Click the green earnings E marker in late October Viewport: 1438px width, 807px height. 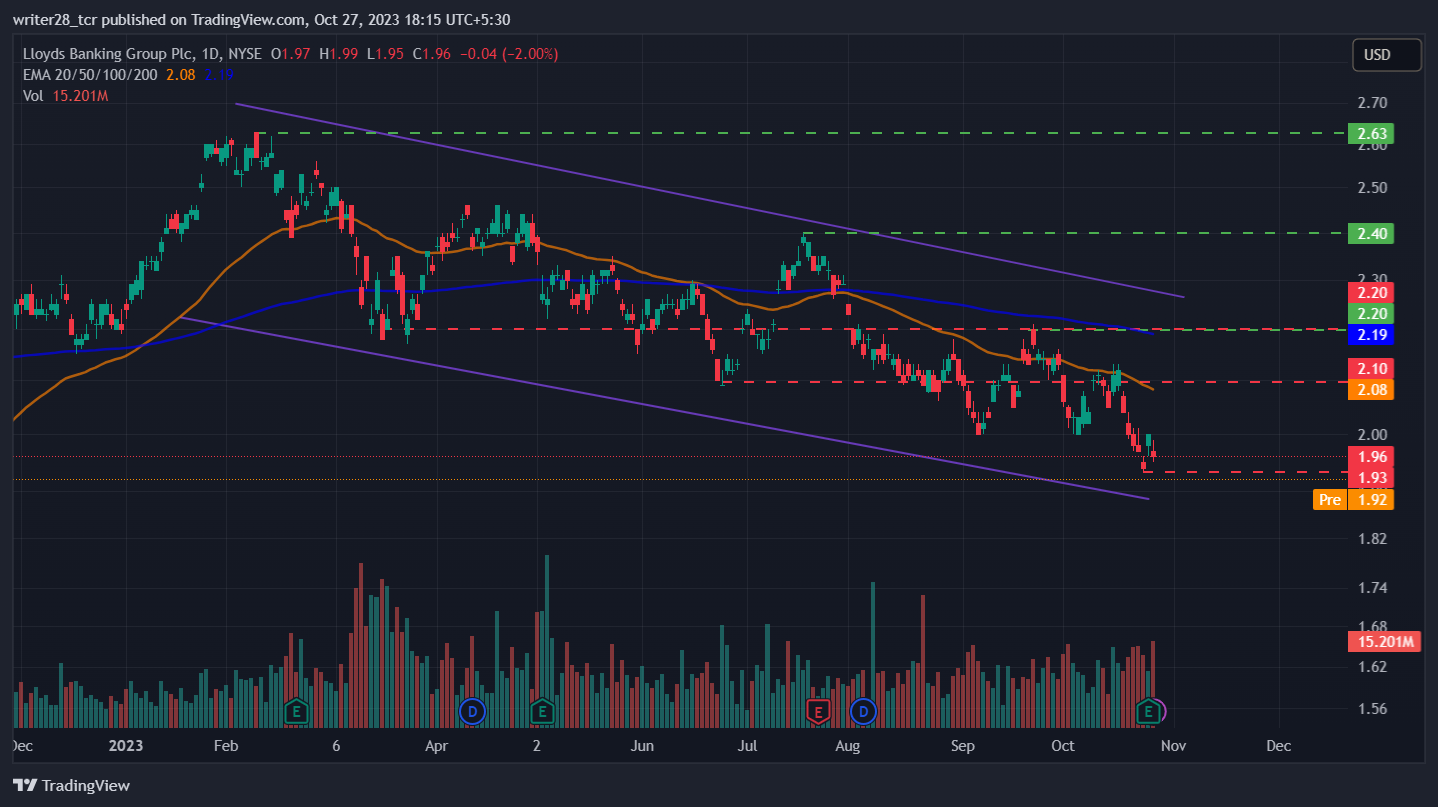pos(1150,712)
